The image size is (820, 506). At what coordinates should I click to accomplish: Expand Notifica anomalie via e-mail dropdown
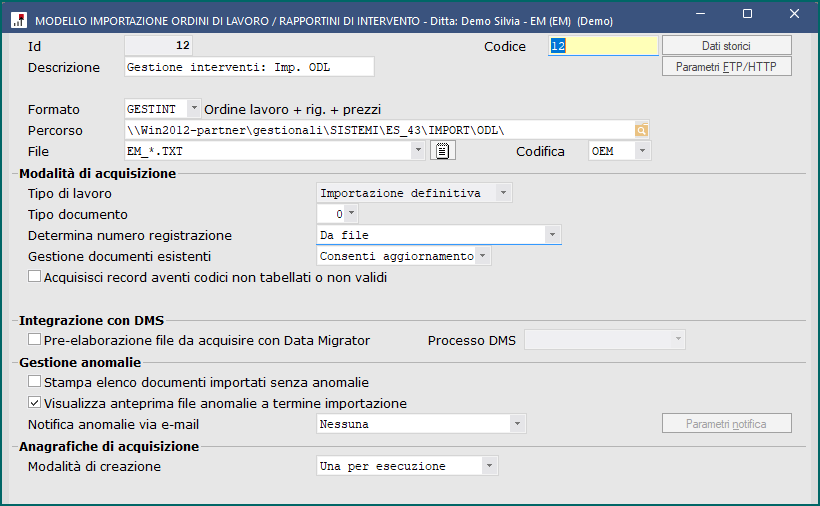(x=517, y=424)
